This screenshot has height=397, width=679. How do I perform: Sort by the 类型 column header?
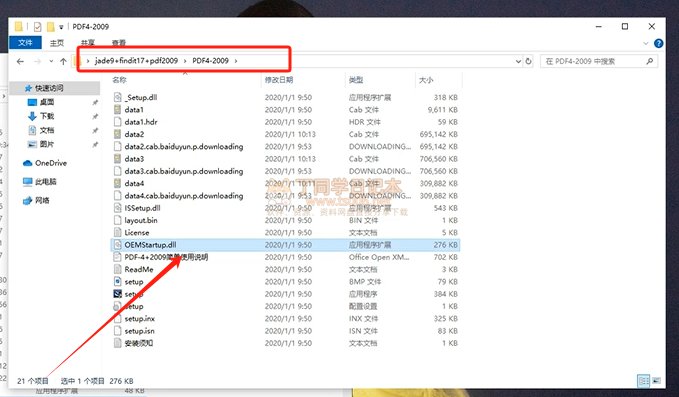pos(356,80)
